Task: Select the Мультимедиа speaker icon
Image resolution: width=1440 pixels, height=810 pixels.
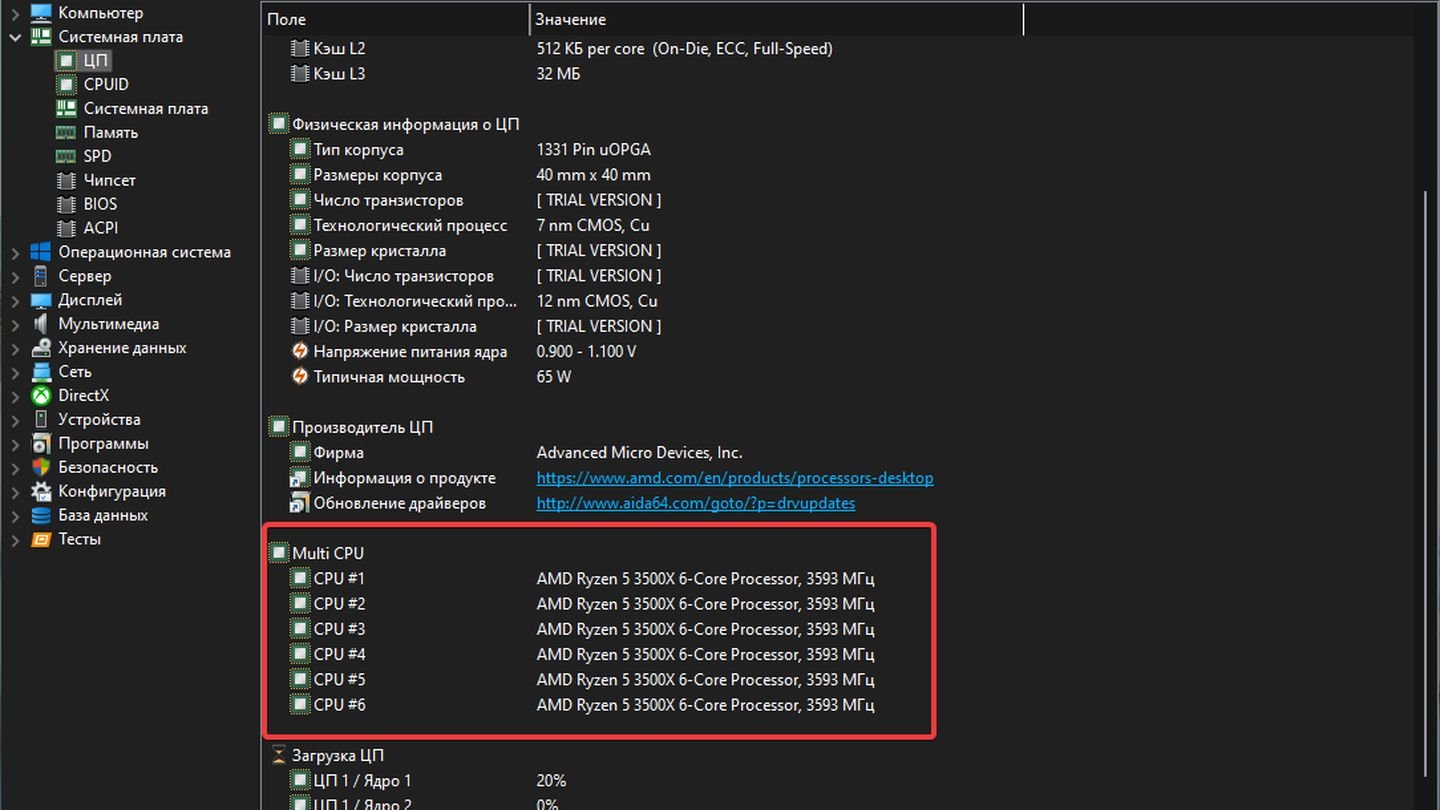Action: [x=41, y=324]
